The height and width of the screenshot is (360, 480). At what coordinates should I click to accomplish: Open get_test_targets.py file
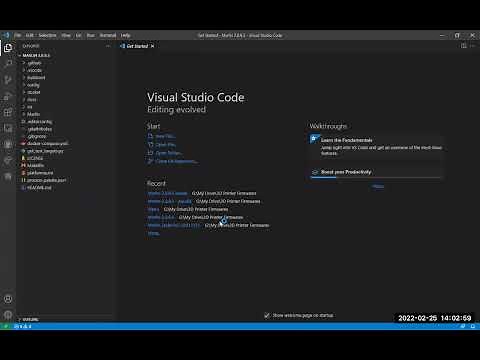[x=45, y=151]
